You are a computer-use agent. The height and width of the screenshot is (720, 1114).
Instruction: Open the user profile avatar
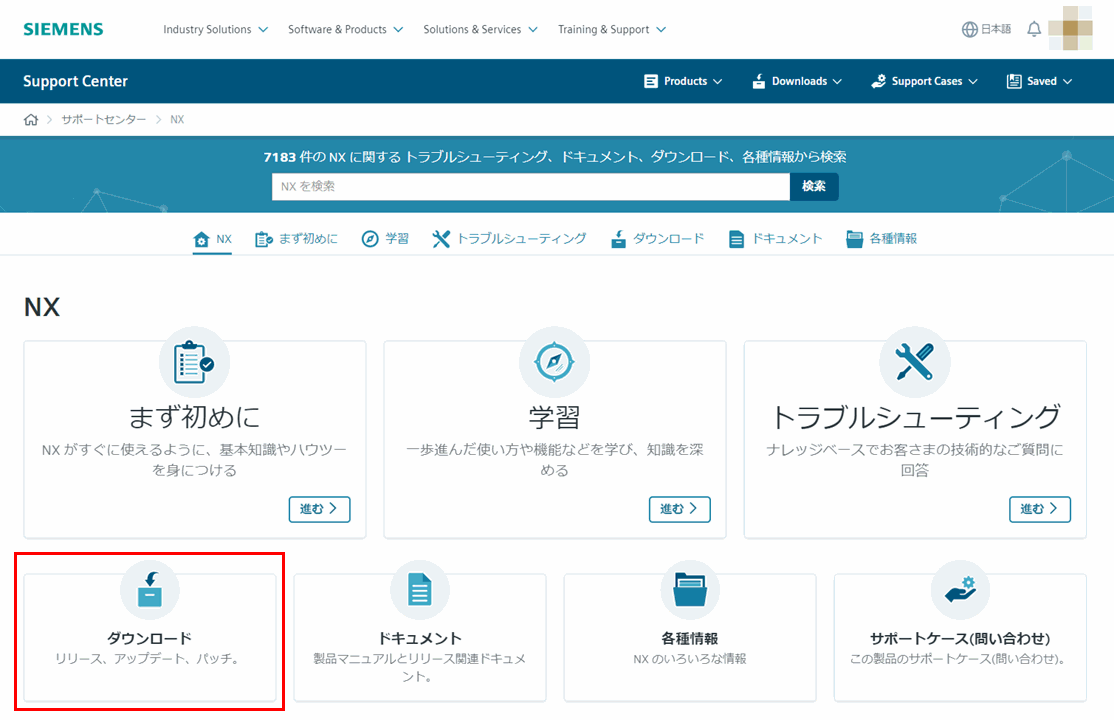(1070, 28)
